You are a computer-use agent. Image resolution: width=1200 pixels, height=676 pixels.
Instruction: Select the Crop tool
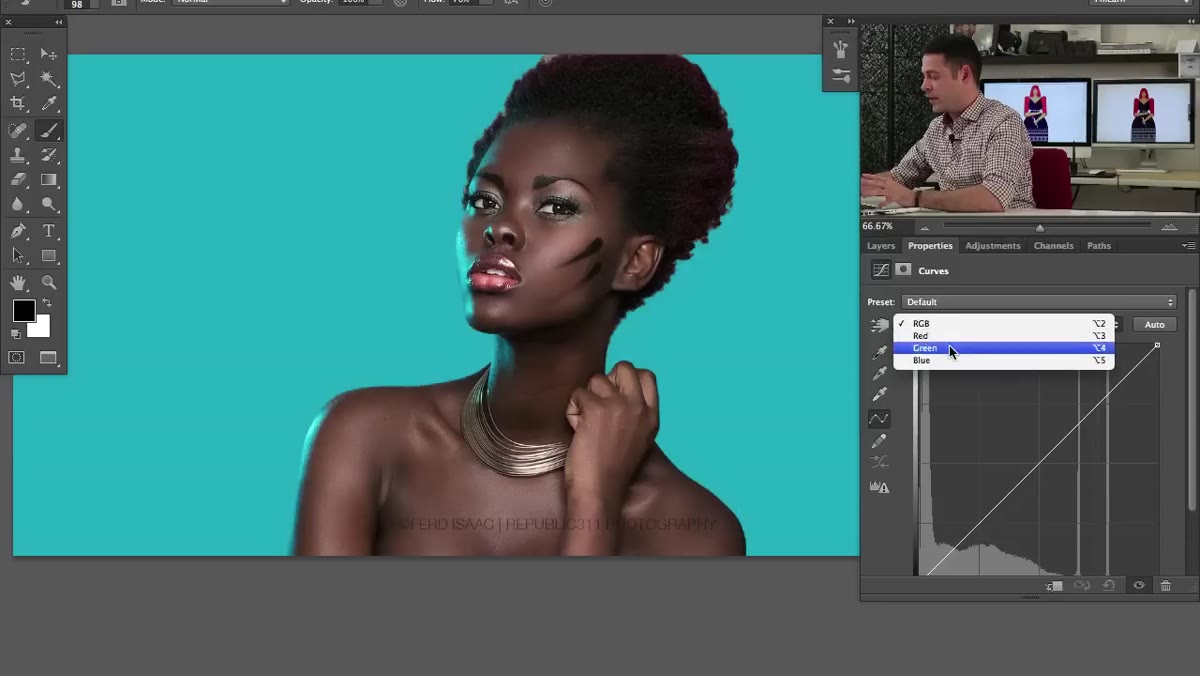pos(18,104)
